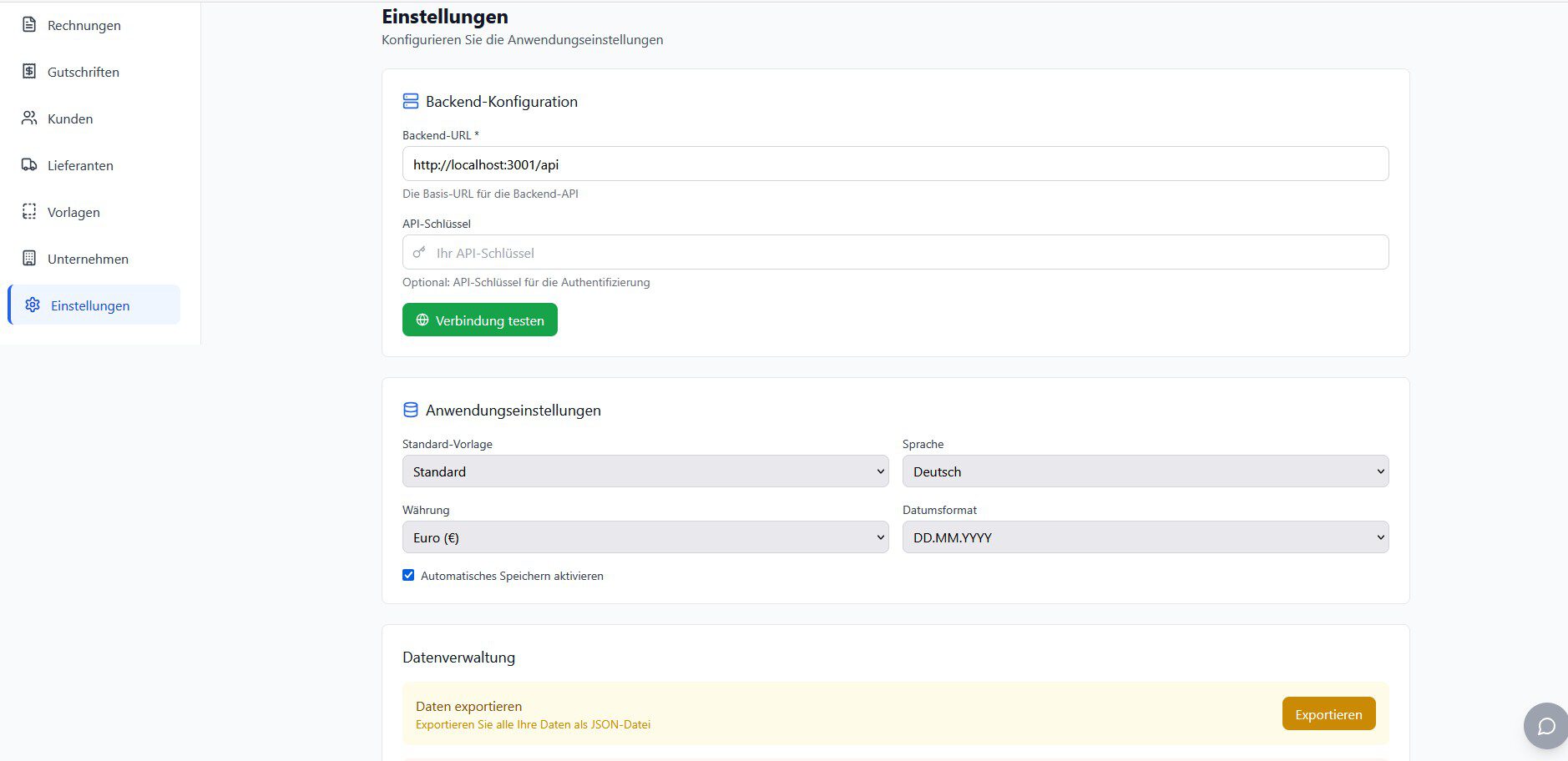This screenshot has width=1568, height=761.
Task: Click the Backend-Konfiguration section title
Action: pyautogui.click(x=502, y=102)
